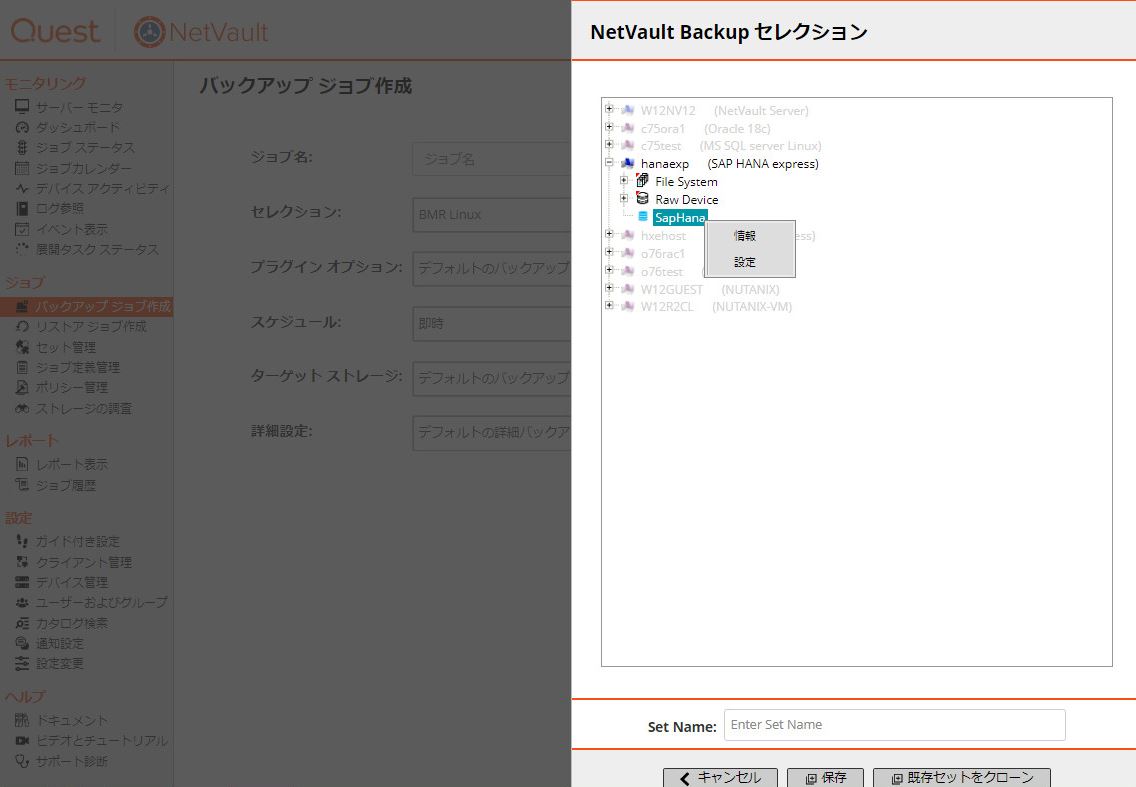The width and height of the screenshot is (1136, 787).
Task: Select the SapHana tree item
Action: (680, 217)
